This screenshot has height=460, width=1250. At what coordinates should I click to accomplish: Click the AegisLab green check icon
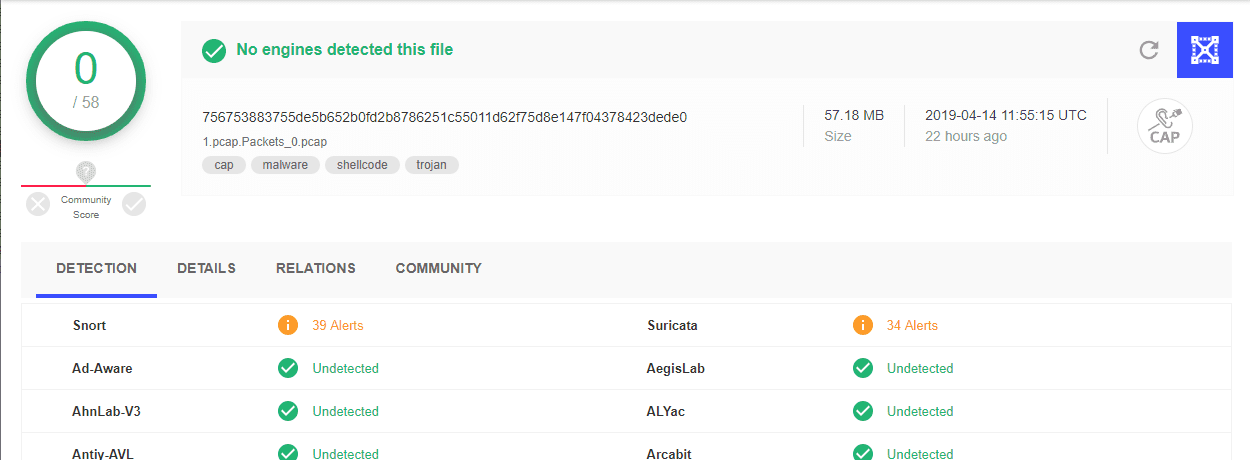point(863,368)
